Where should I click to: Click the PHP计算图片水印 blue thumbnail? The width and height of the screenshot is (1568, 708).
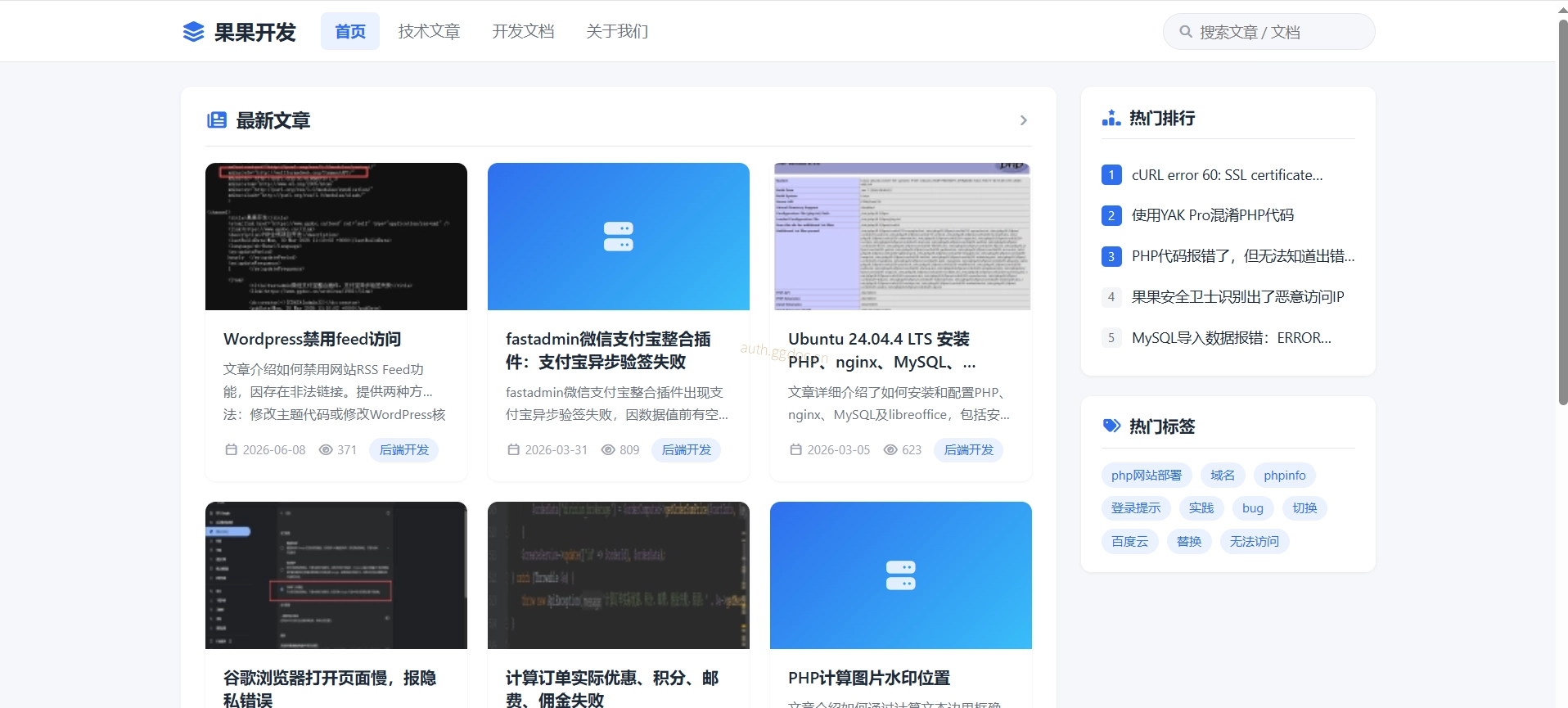coord(901,575)
